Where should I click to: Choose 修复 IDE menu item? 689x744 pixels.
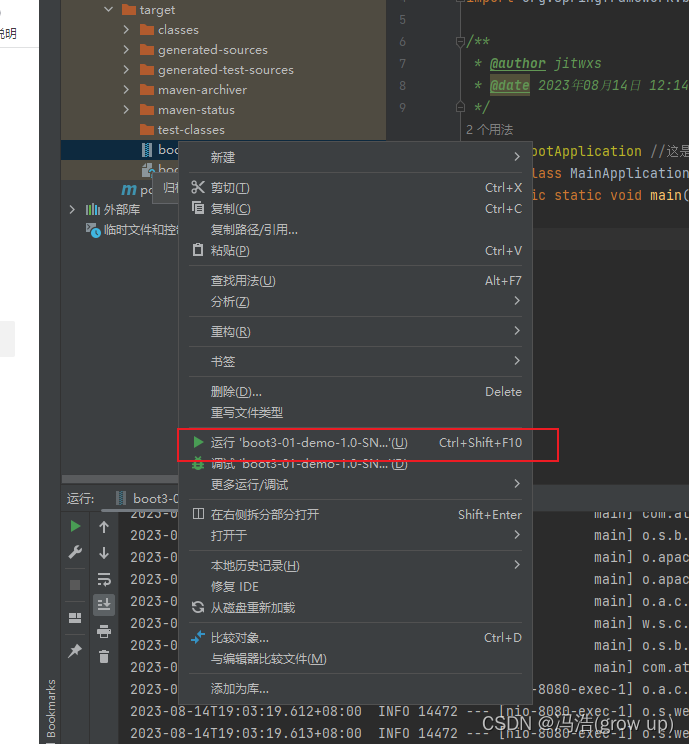click(x=355, y=586)
